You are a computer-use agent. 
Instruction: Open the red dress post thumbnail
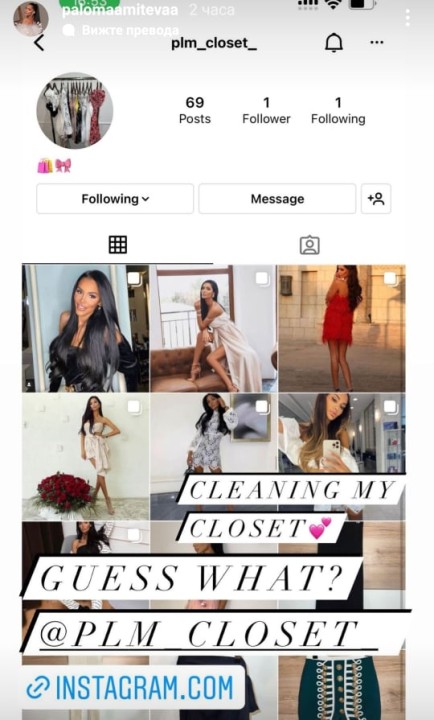tap(342, 328)
